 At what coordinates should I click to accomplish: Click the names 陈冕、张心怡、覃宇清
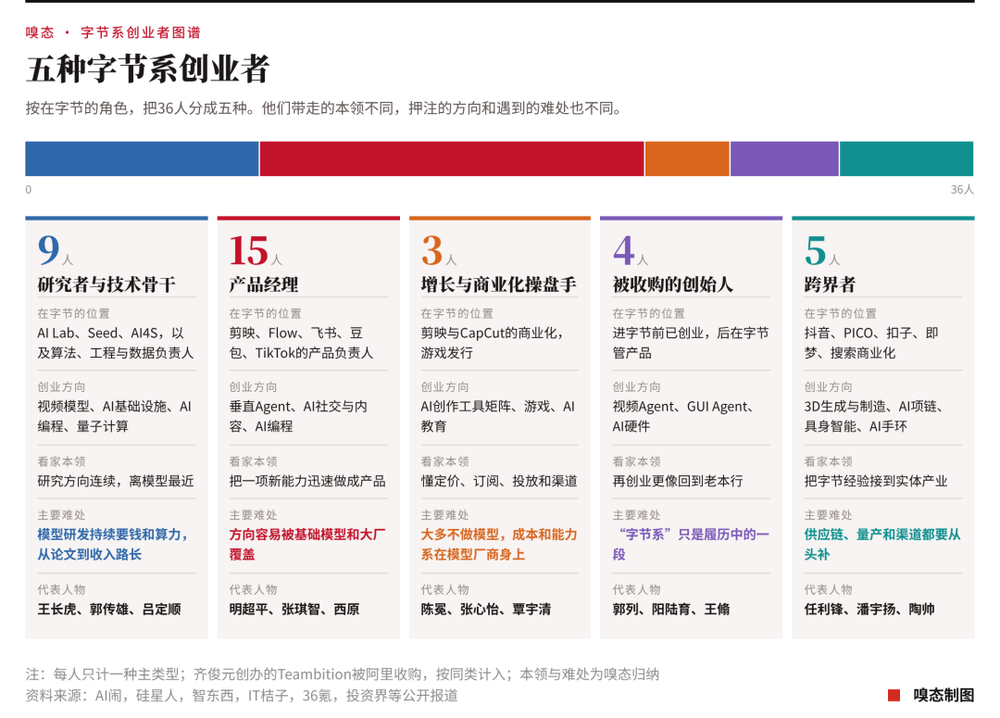[485, 609]
